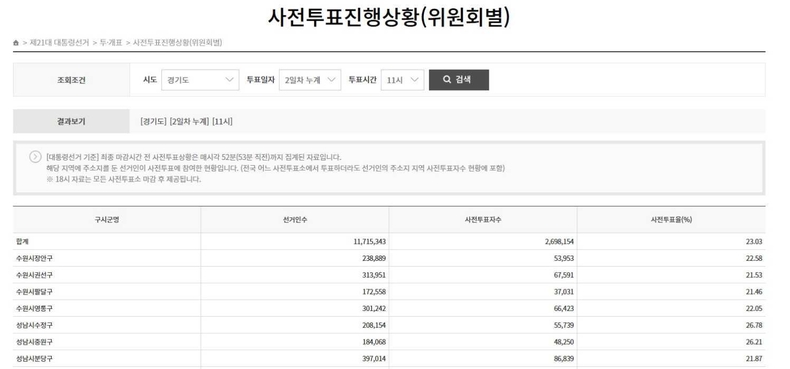Click the circled arrow icon in notice box

(x=35, y=157)
